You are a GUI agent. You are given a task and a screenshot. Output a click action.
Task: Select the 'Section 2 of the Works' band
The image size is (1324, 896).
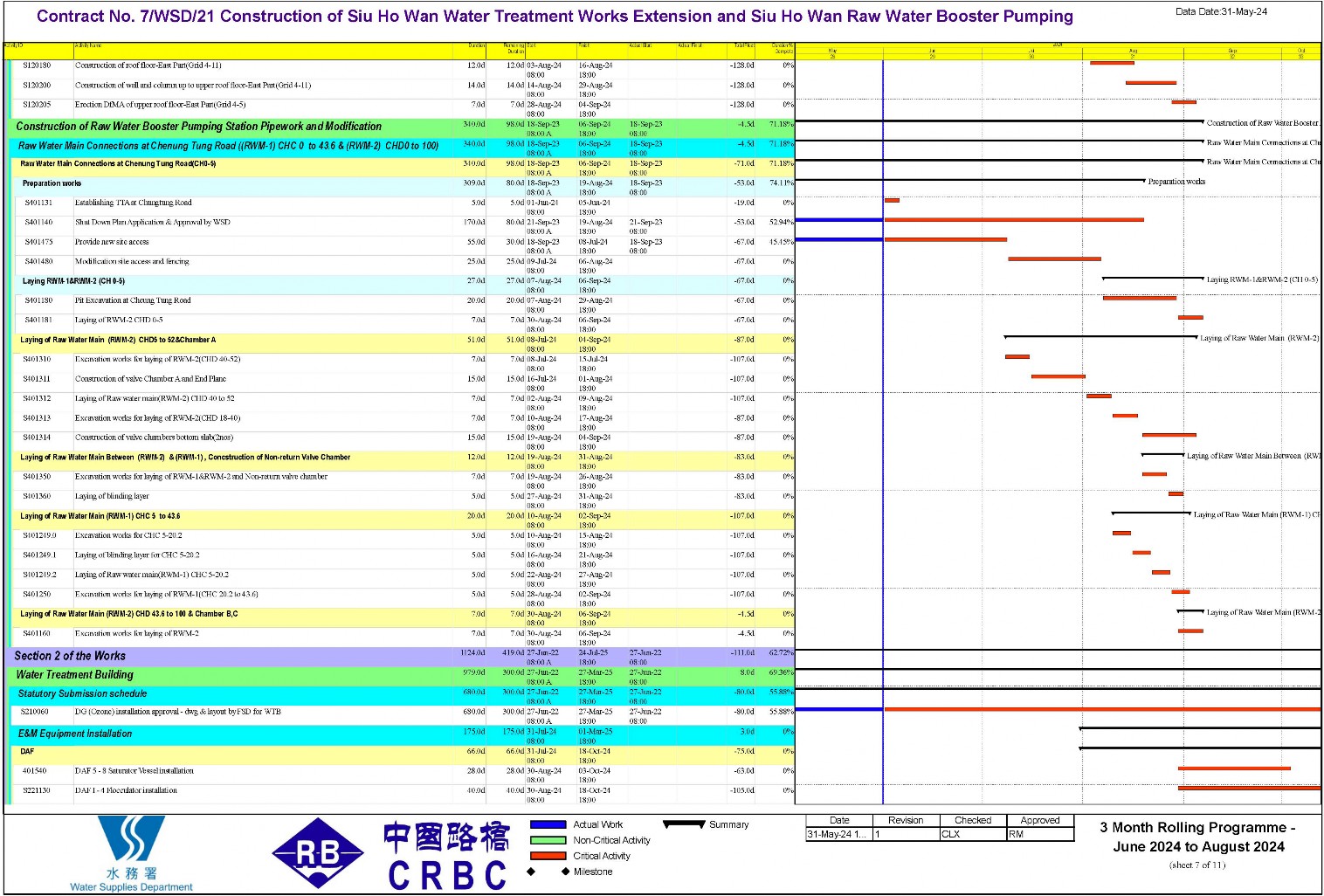402,656
